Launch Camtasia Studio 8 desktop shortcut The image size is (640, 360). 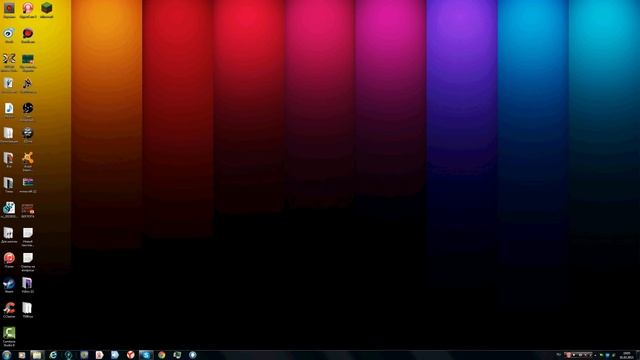9,336
